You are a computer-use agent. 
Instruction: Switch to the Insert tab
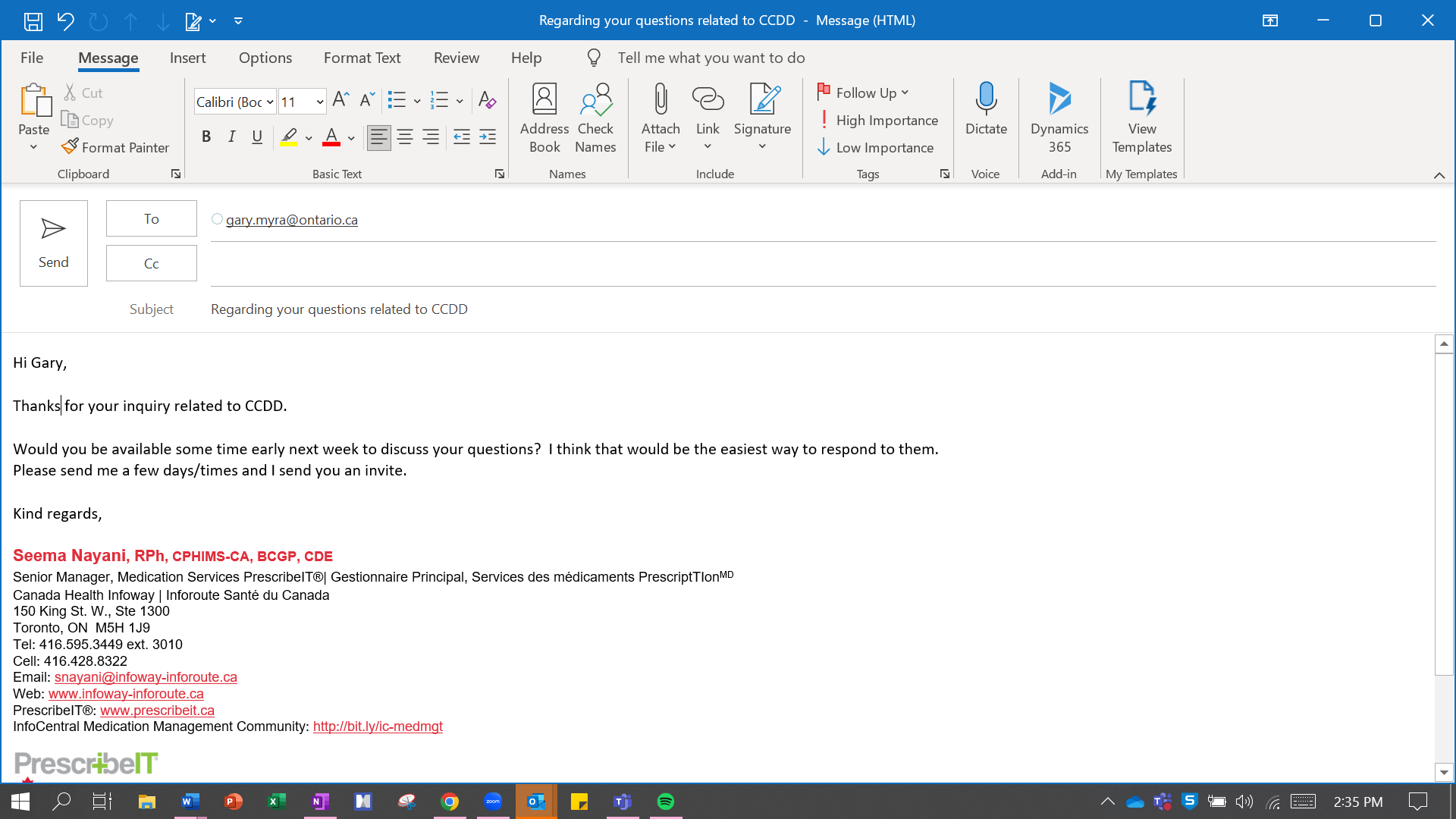point(187,58)
